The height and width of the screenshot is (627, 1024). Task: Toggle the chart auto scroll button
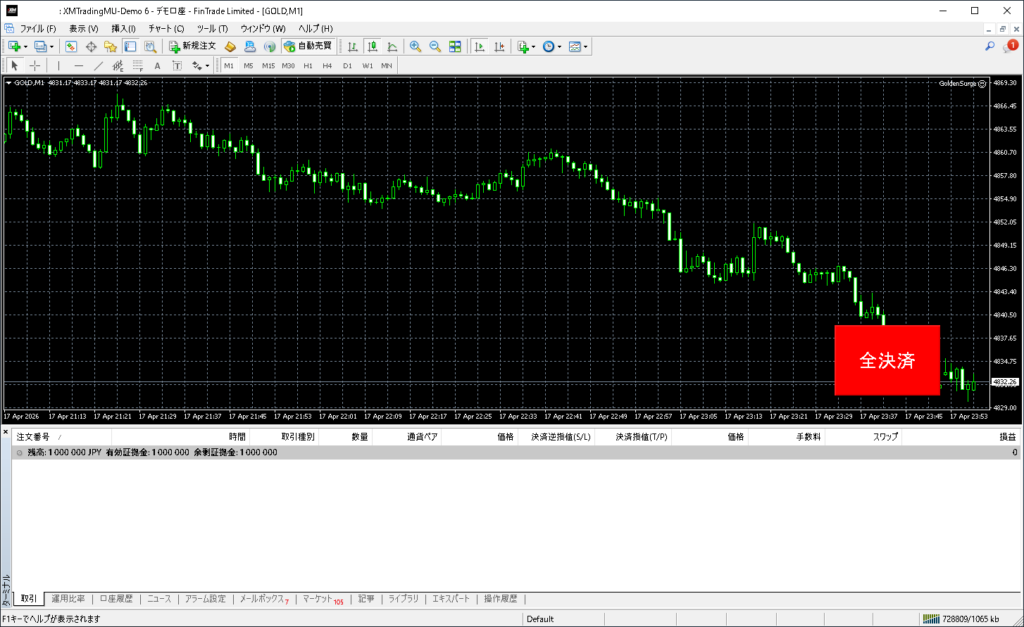480,46
